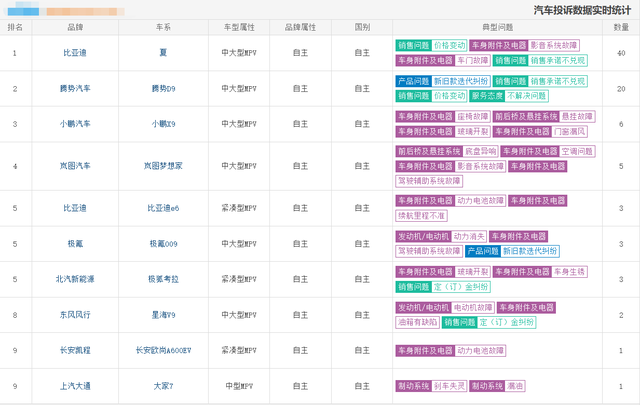Select 玻璃开裂 tag in the 极狐考拉 row
This screenshot has height=405, width=640.
coord(473,272)
